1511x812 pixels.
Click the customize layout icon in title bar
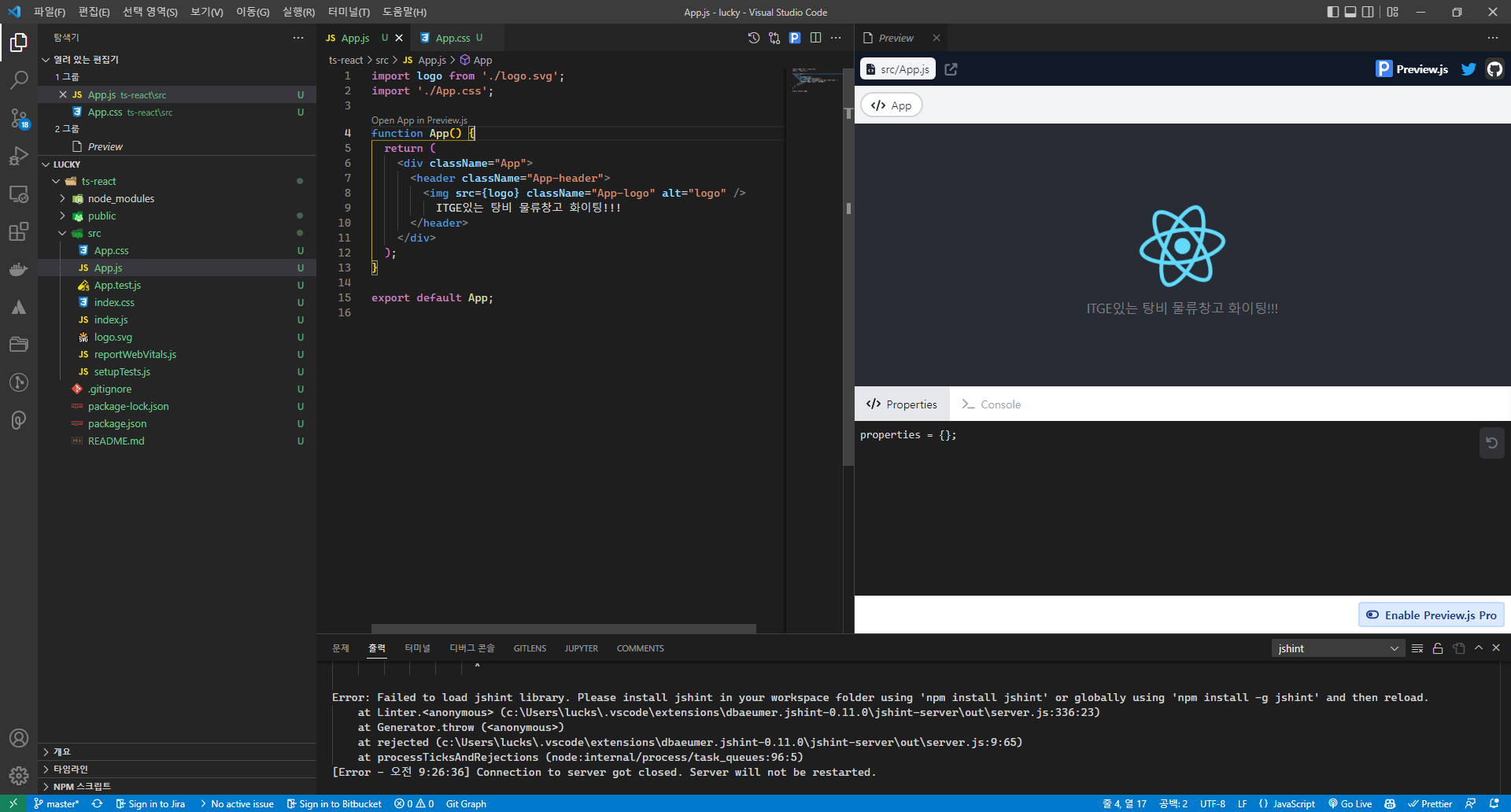(x=1393, y=12)
